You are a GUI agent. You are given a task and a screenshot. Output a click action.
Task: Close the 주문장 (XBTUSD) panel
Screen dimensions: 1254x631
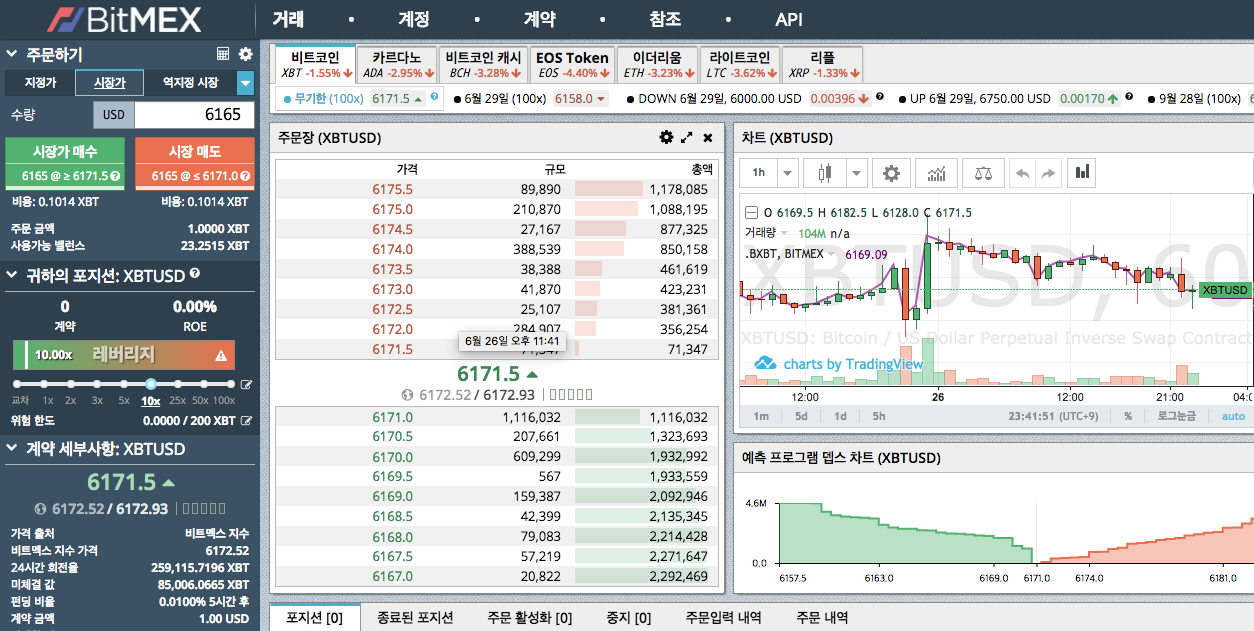click(708, 137)
